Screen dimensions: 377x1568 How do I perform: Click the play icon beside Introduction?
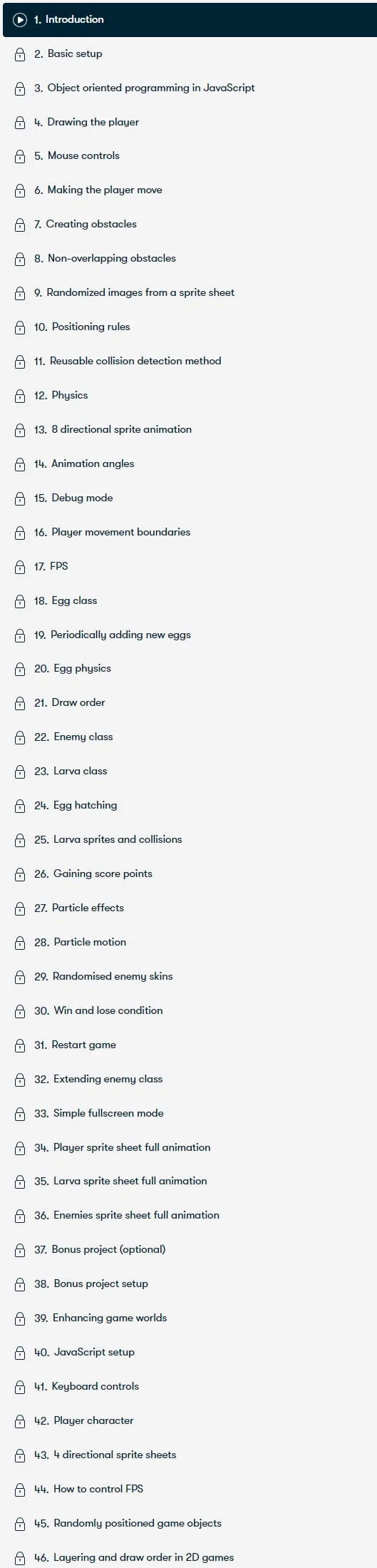pos(20,20)
